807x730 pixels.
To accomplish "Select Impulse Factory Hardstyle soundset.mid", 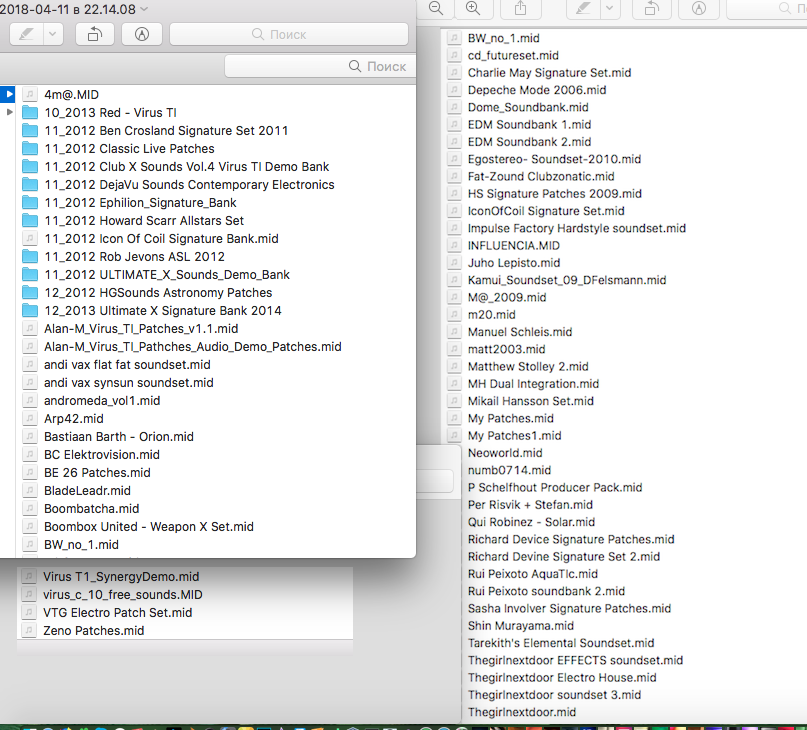I will coord(576,228).
